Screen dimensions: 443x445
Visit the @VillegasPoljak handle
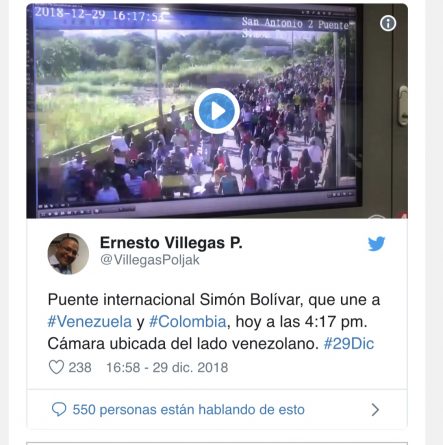coord(150,260)
